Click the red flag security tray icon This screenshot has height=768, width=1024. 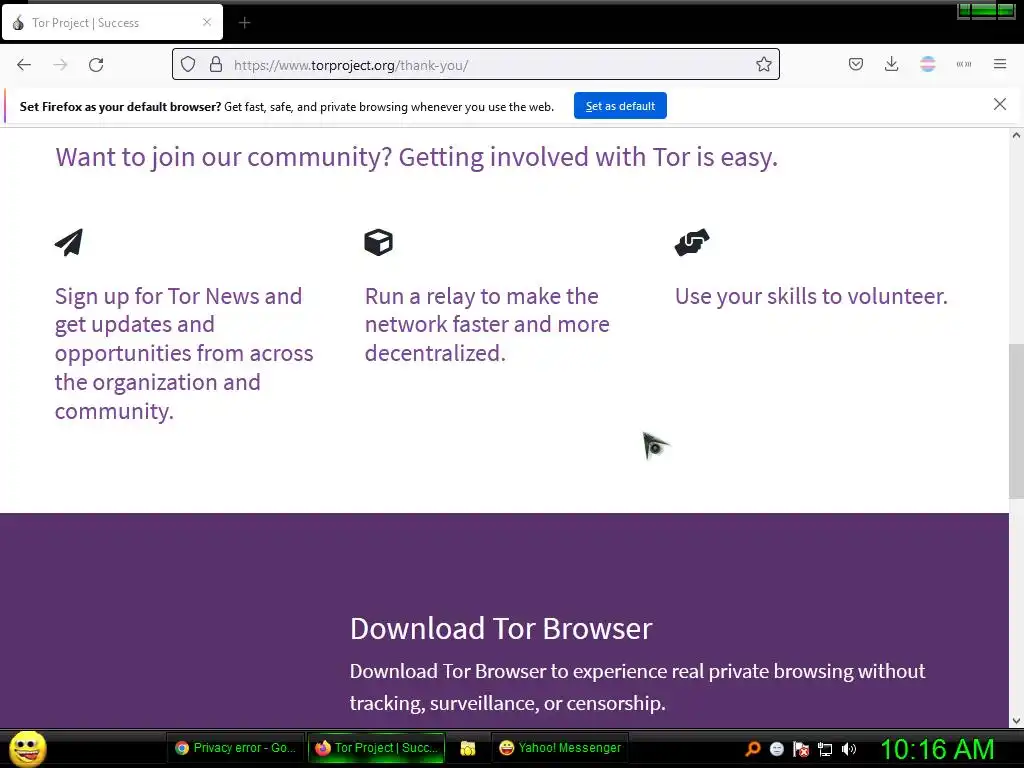(801, 749)
